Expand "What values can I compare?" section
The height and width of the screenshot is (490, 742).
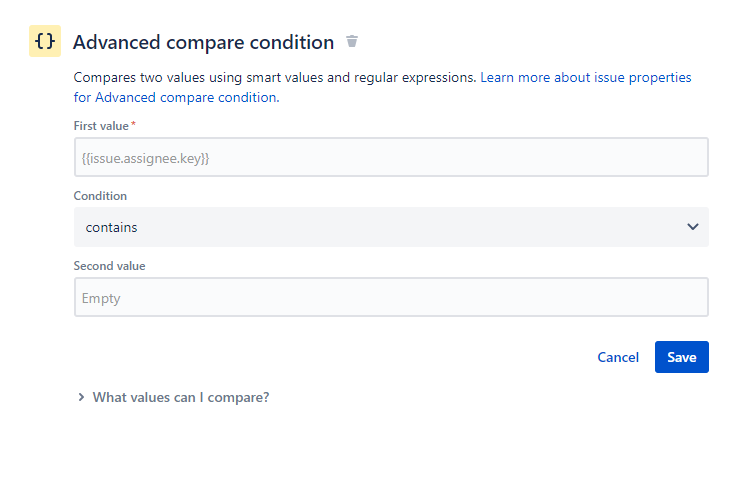[x=180, y=397]
